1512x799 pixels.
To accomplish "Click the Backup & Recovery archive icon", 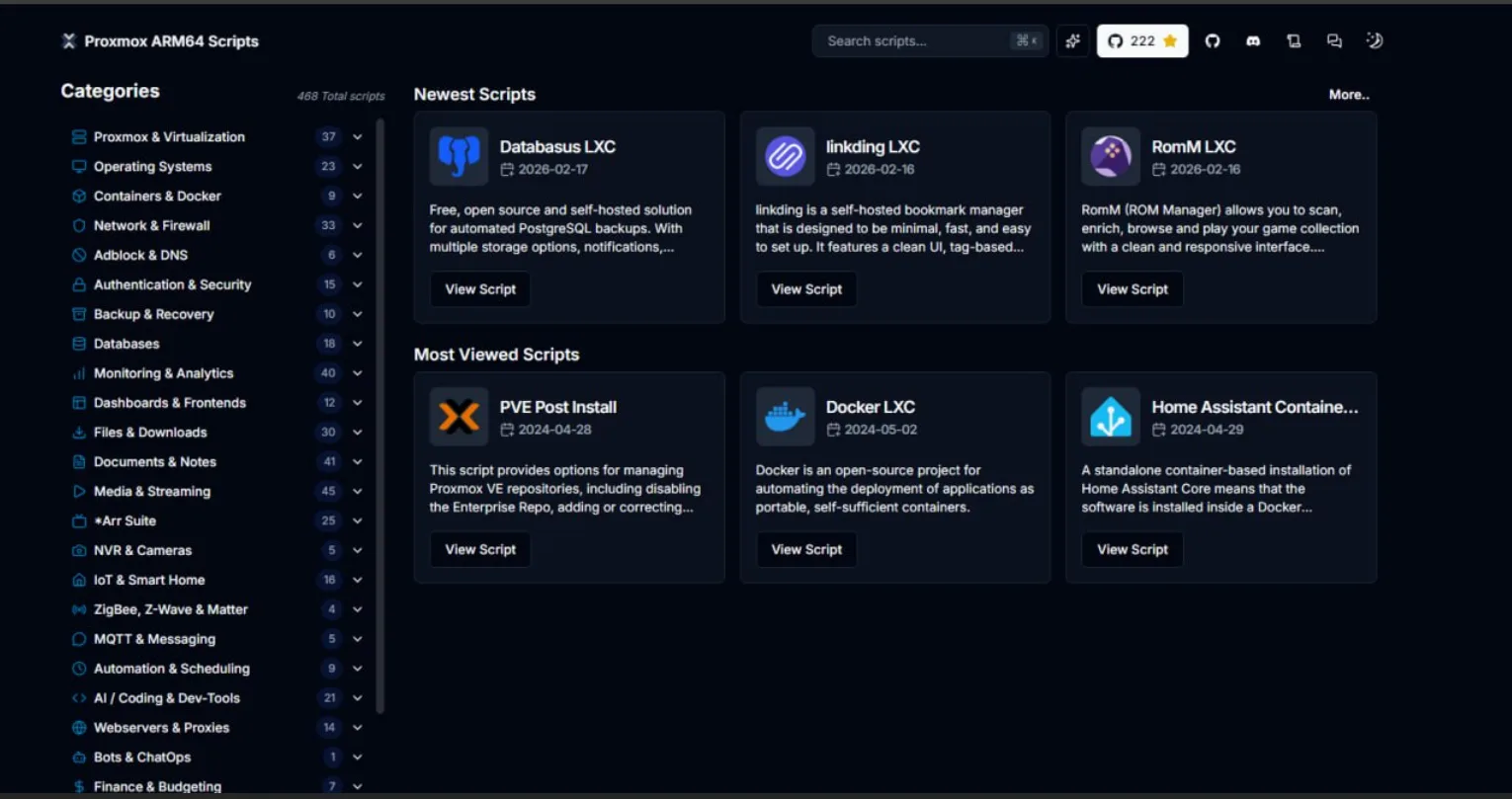I will (x=79, y=314).
